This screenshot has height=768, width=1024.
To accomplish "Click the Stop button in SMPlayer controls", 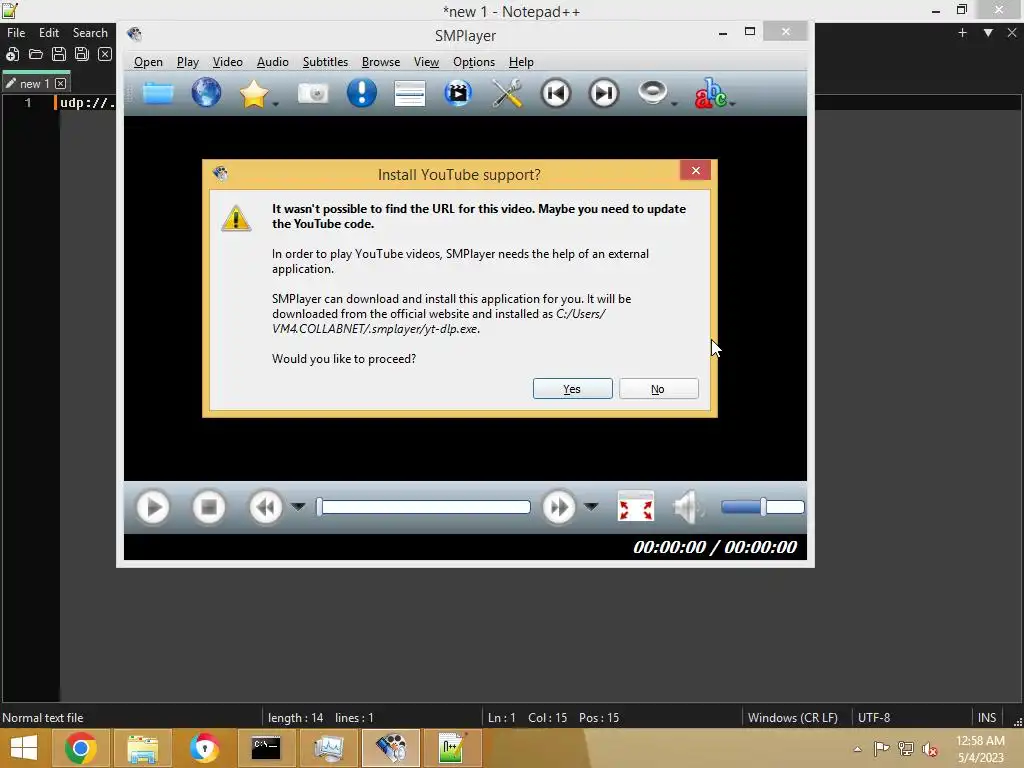I will [209, 507].
